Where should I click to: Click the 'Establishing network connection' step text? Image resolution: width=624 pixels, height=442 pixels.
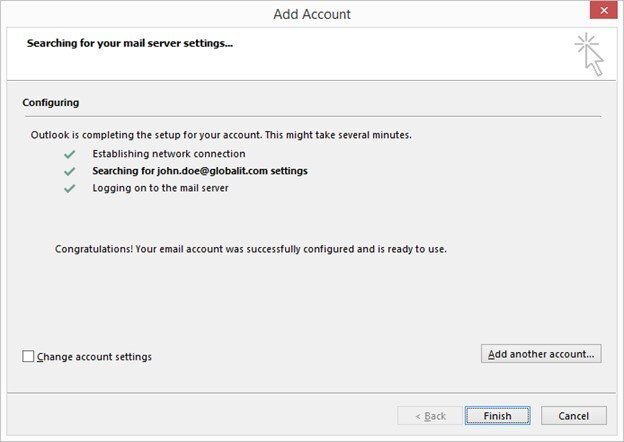click(x=168, y=154)
